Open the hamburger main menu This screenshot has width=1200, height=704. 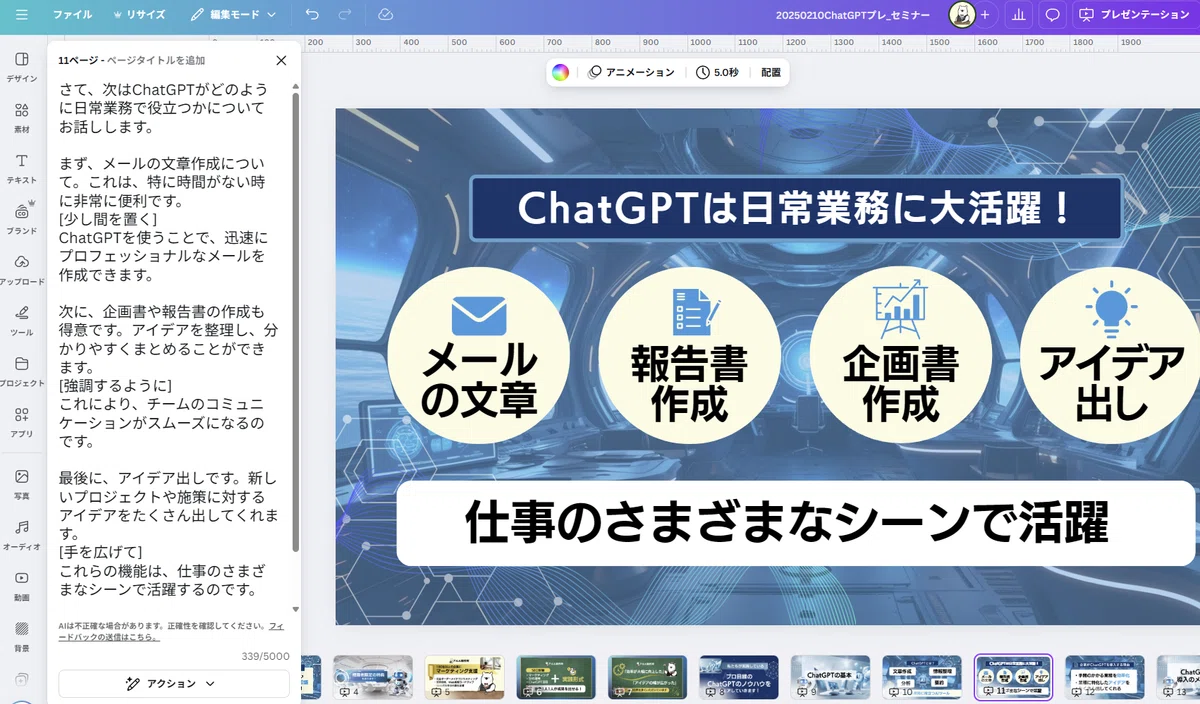point(22,15)
